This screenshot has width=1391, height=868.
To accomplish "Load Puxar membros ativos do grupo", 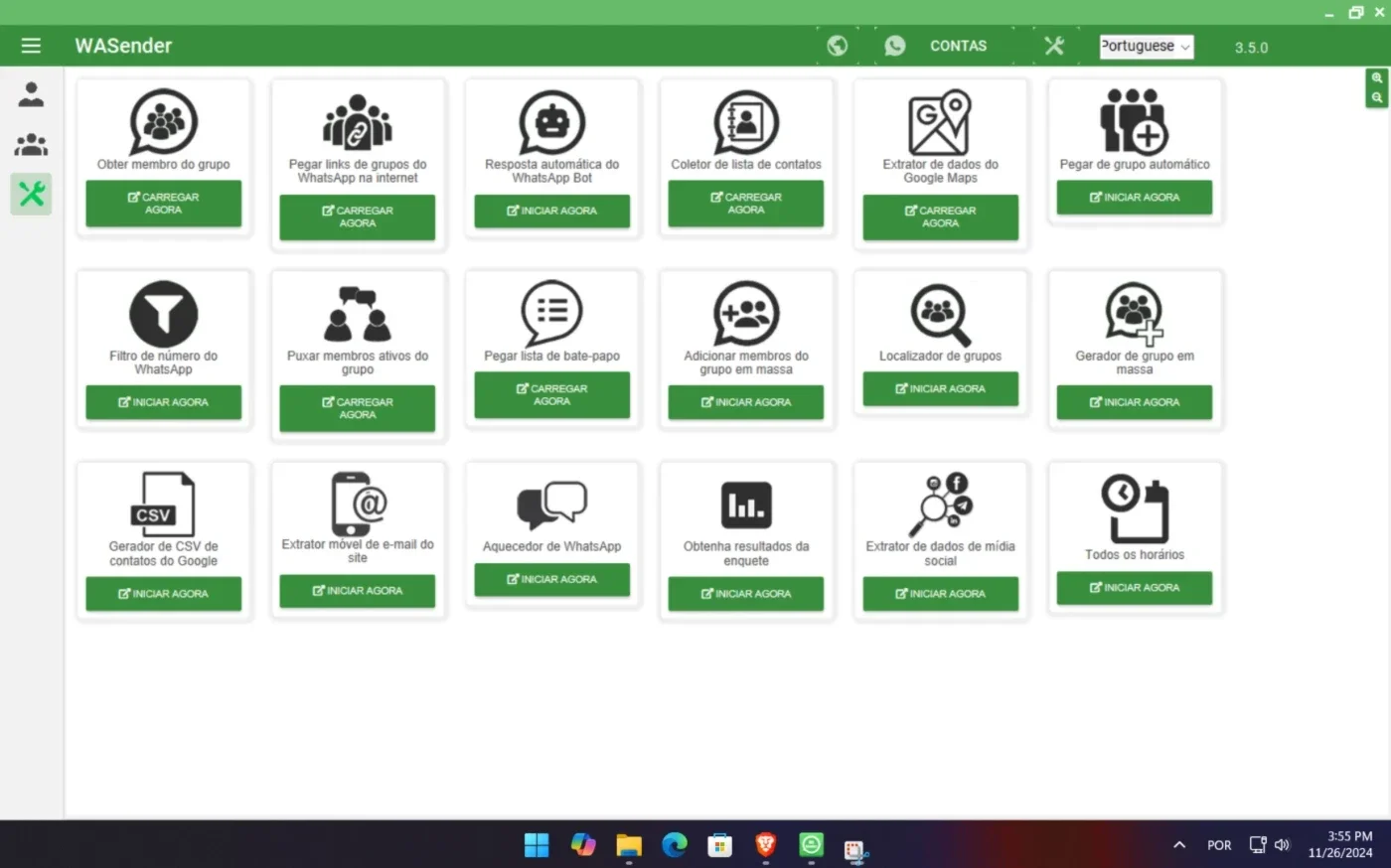I will [358, 408].
